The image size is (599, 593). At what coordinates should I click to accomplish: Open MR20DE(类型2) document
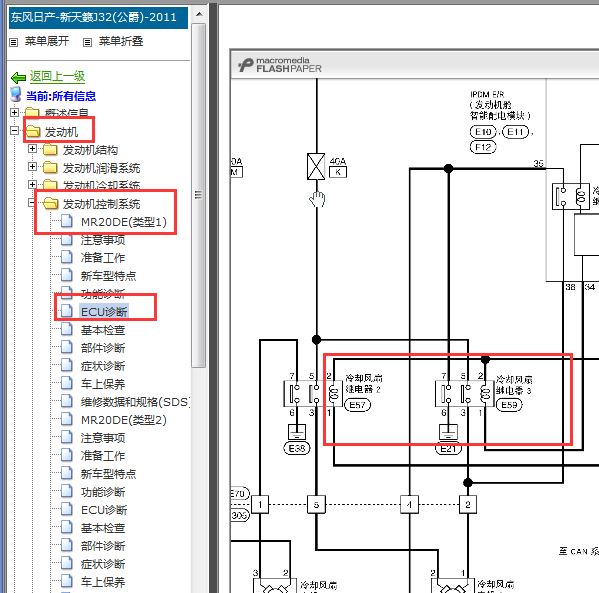[124, 420]
